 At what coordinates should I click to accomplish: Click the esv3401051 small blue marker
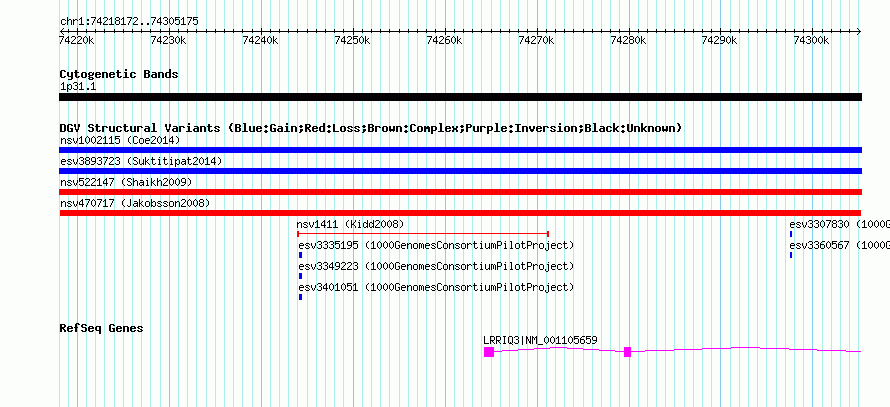[x=300, y=297]
